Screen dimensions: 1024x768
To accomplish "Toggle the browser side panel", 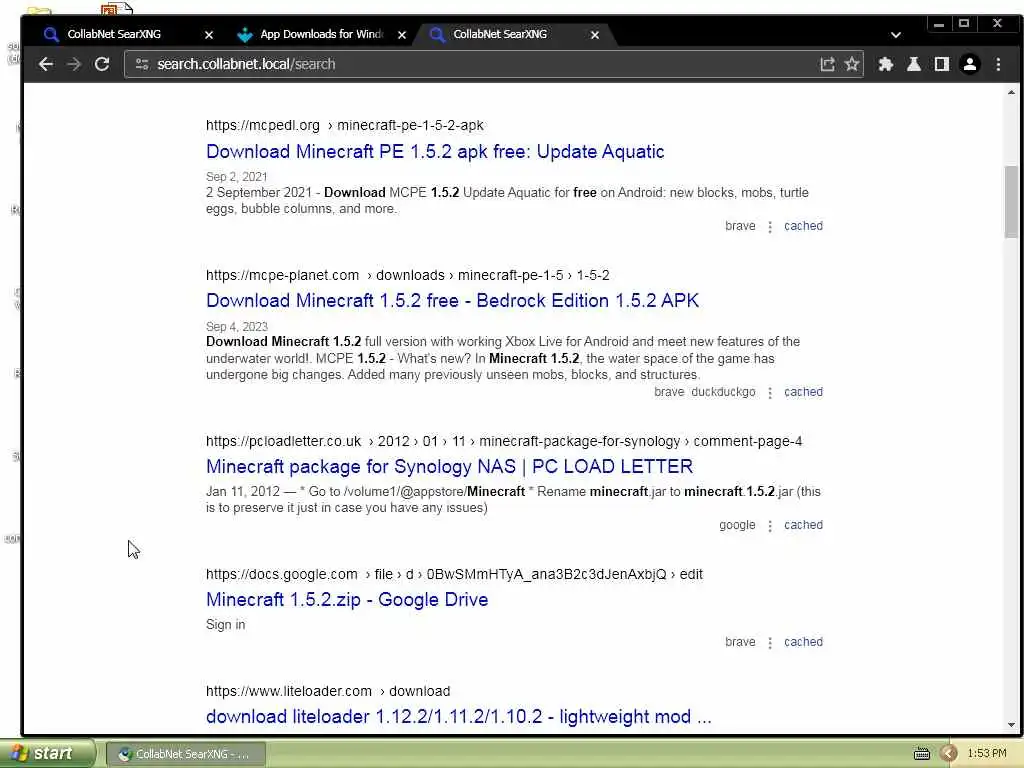I will click(942, 64).
